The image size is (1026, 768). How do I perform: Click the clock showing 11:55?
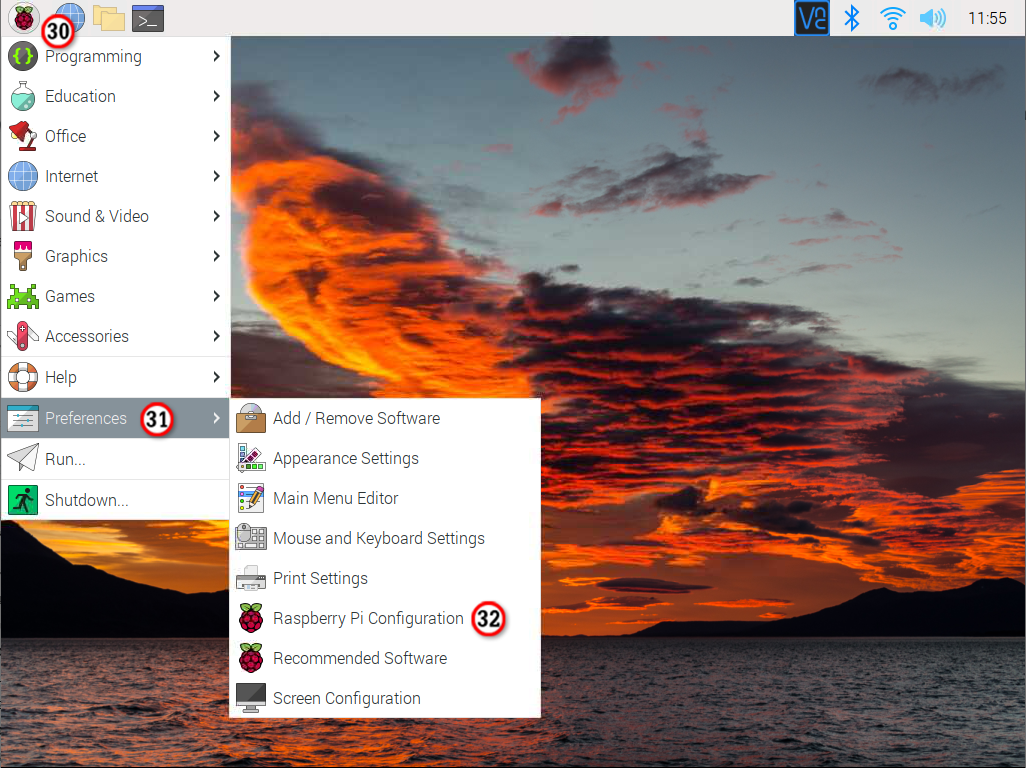click(987, 18)
